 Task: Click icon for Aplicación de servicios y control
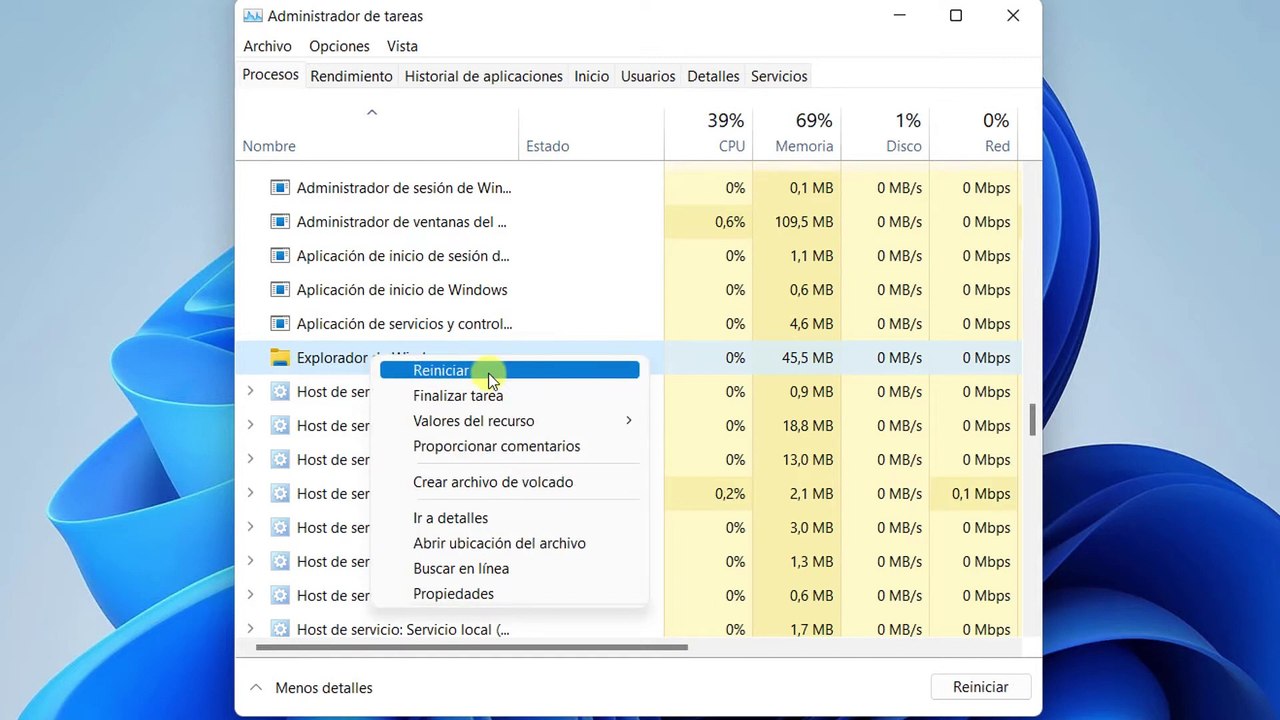(x=280, y=324)
